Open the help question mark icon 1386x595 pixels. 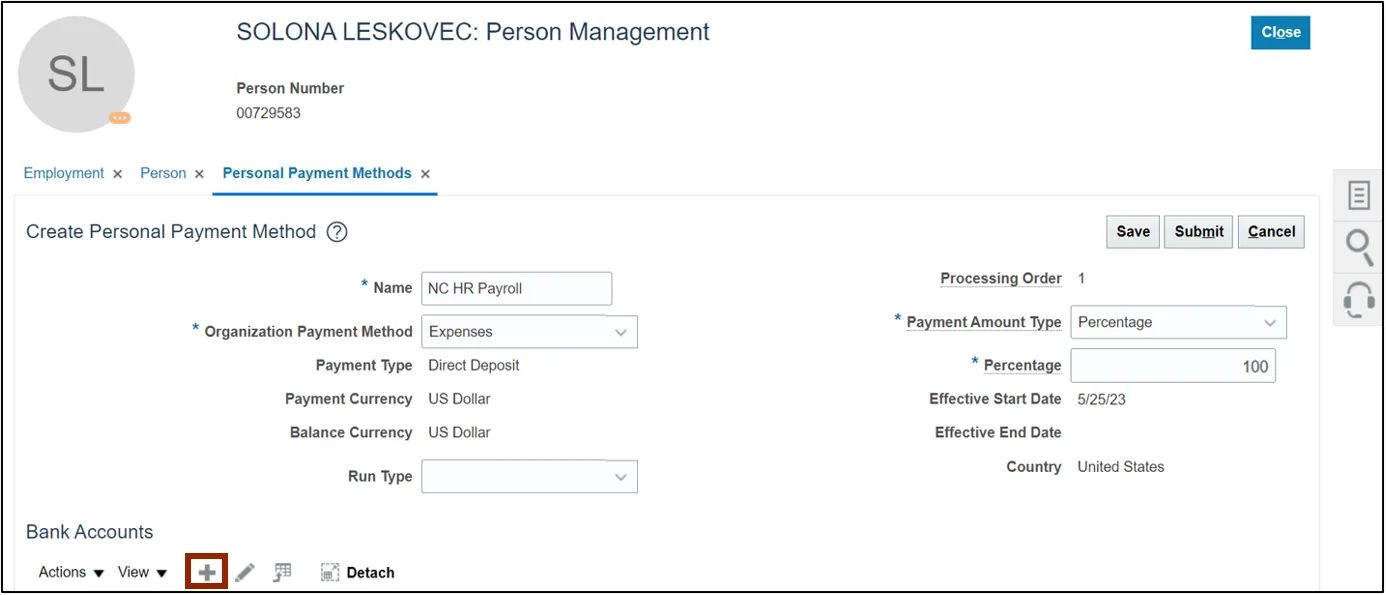pos(337,232)
